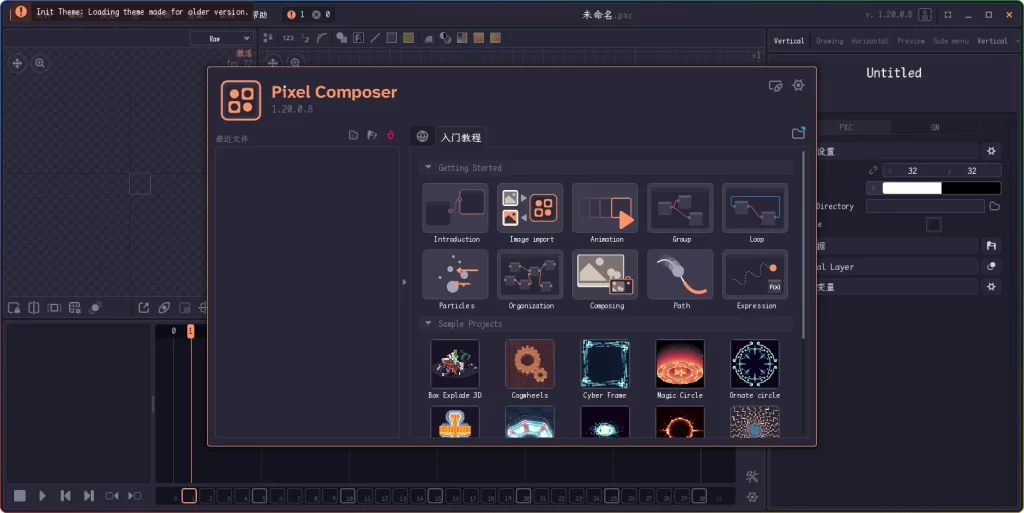Click the preview zoom magnifier tool
The width and height of the screenshot is (1024, 513).
point(40,63)
